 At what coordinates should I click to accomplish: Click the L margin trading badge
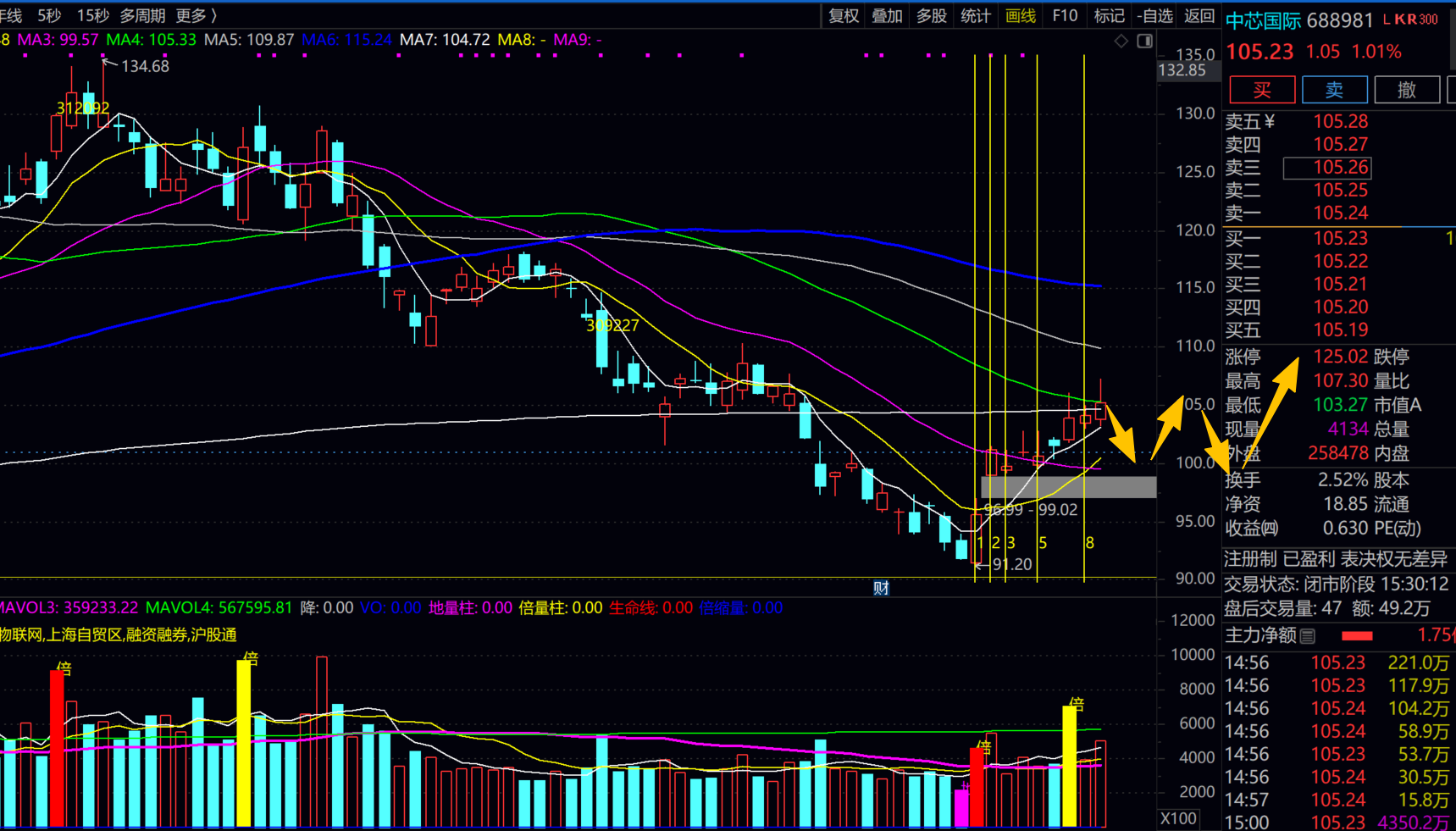coord(1387,19)
